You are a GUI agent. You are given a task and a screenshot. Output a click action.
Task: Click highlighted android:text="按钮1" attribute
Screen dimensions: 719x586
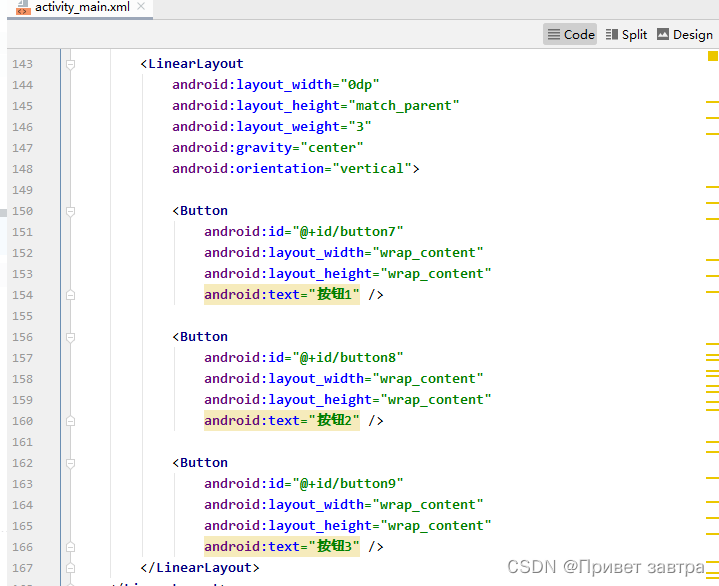click(x=282, y=294)
